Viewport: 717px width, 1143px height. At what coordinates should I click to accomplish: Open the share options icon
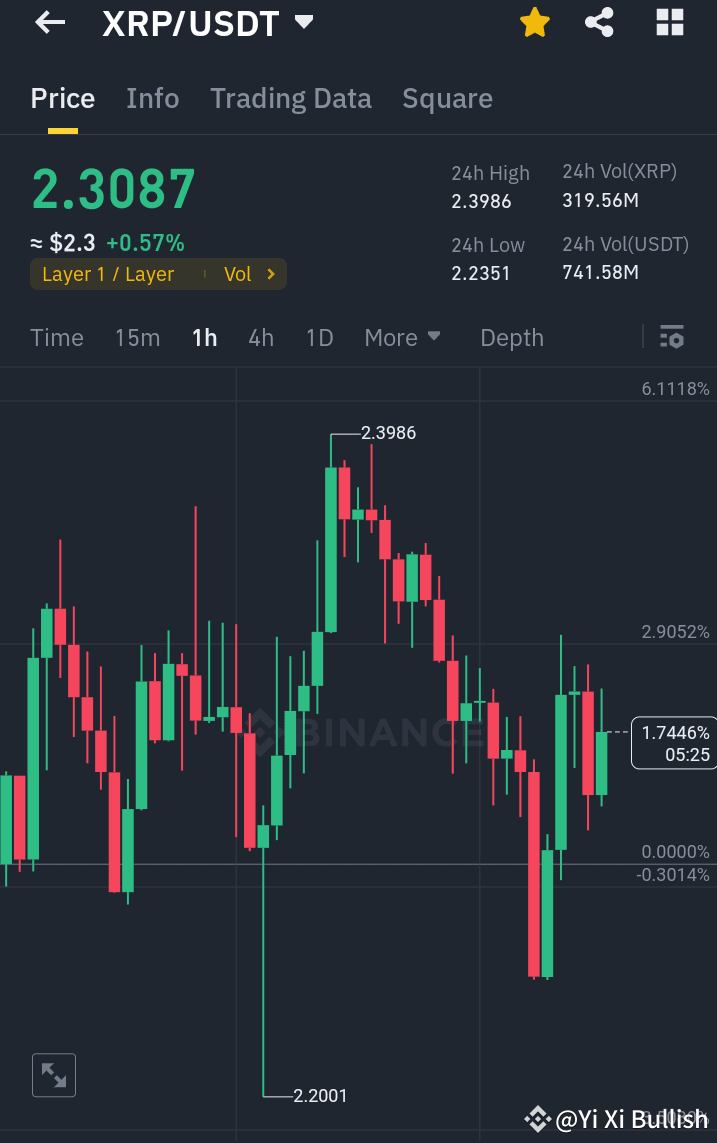point(599,22)
